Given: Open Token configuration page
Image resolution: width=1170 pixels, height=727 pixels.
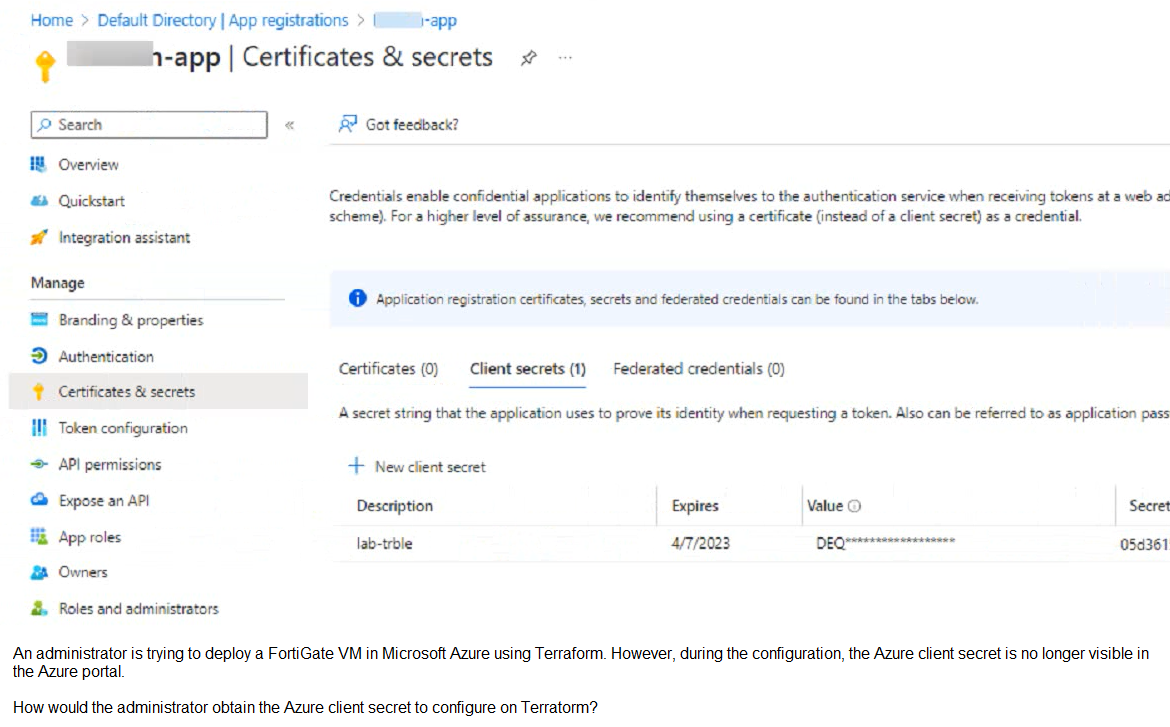Looking at the screenshot, I should (x=123, y=428).
